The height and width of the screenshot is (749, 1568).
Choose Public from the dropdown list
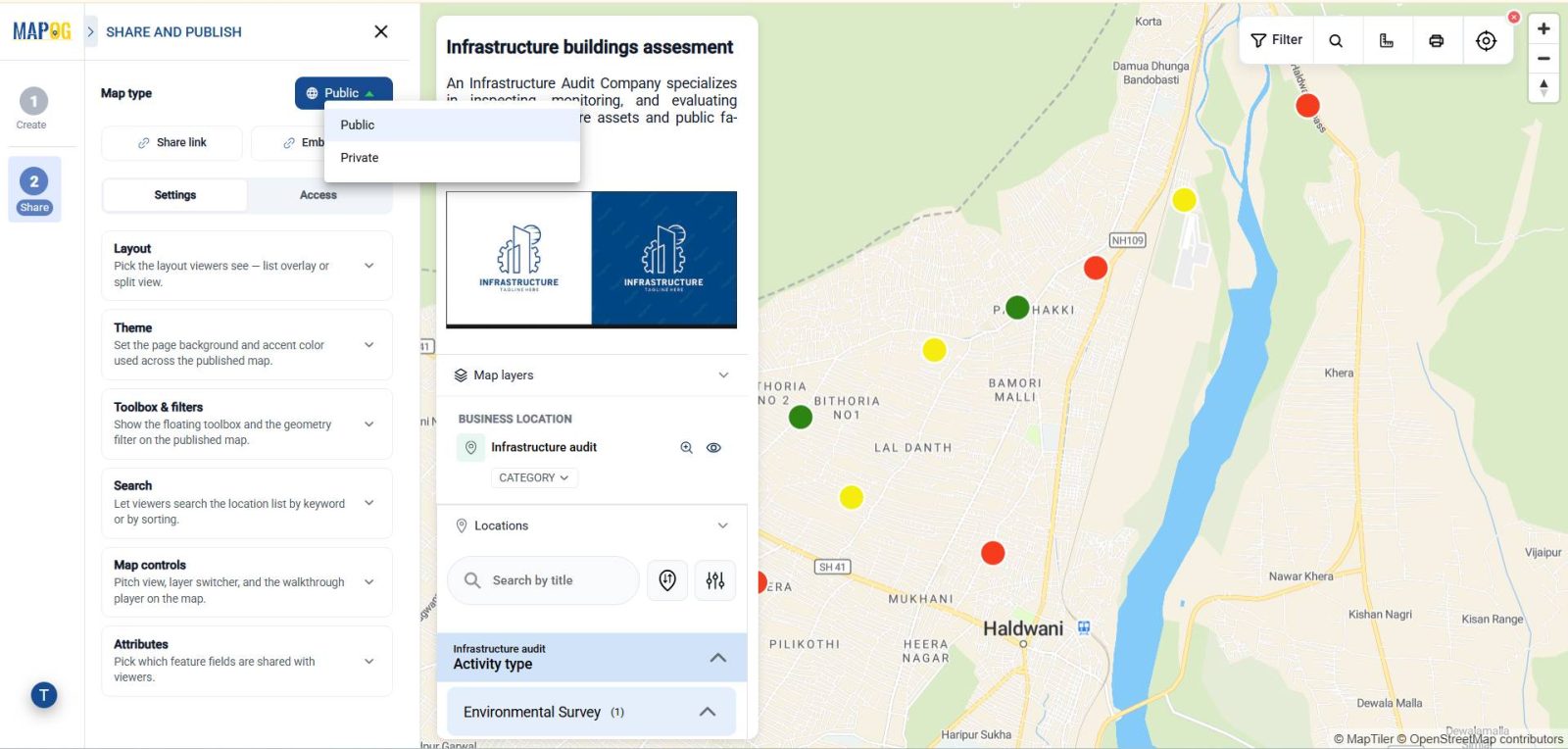click(452, 125)
